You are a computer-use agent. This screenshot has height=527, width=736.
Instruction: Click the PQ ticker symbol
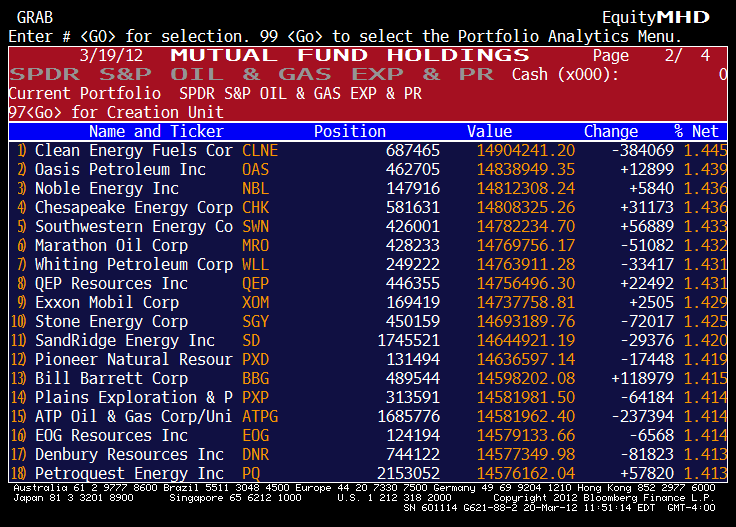point(251,473)
